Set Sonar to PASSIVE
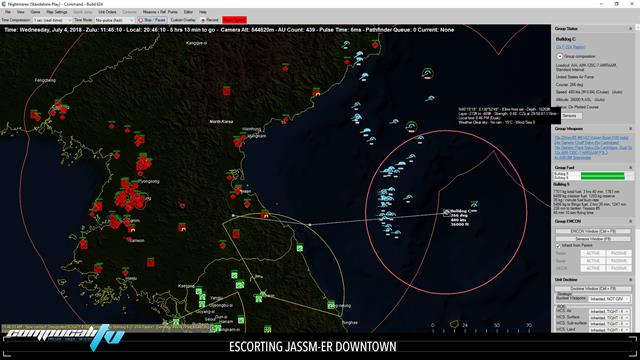The width and height of the screenshot is (640, 360). tap(618, 261)
